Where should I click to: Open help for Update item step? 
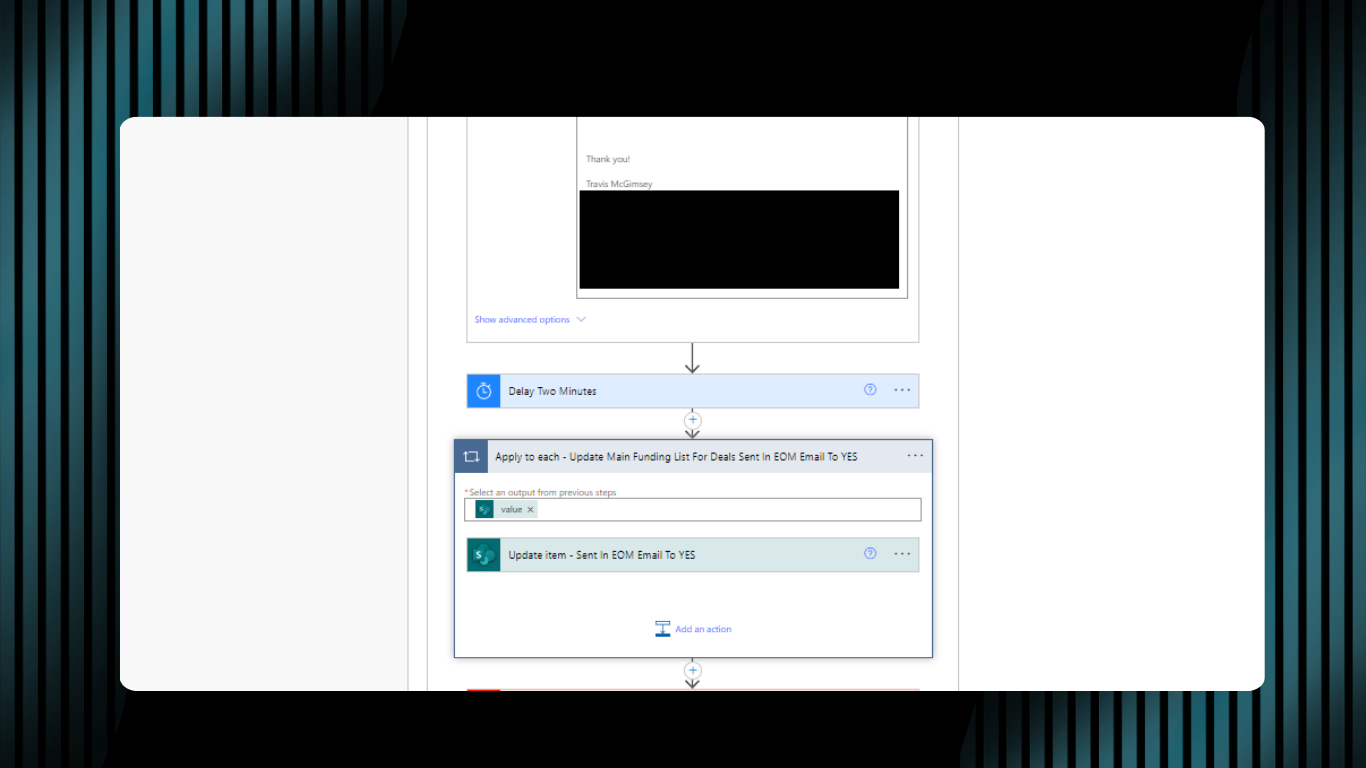pos(870,553)
